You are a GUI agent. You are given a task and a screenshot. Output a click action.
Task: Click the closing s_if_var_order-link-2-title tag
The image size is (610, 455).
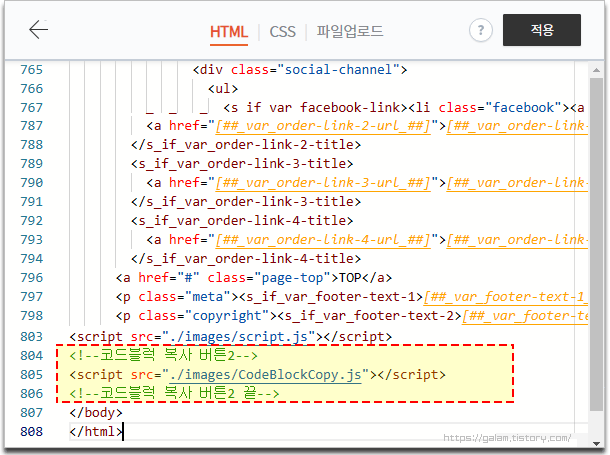click(246, 145)
